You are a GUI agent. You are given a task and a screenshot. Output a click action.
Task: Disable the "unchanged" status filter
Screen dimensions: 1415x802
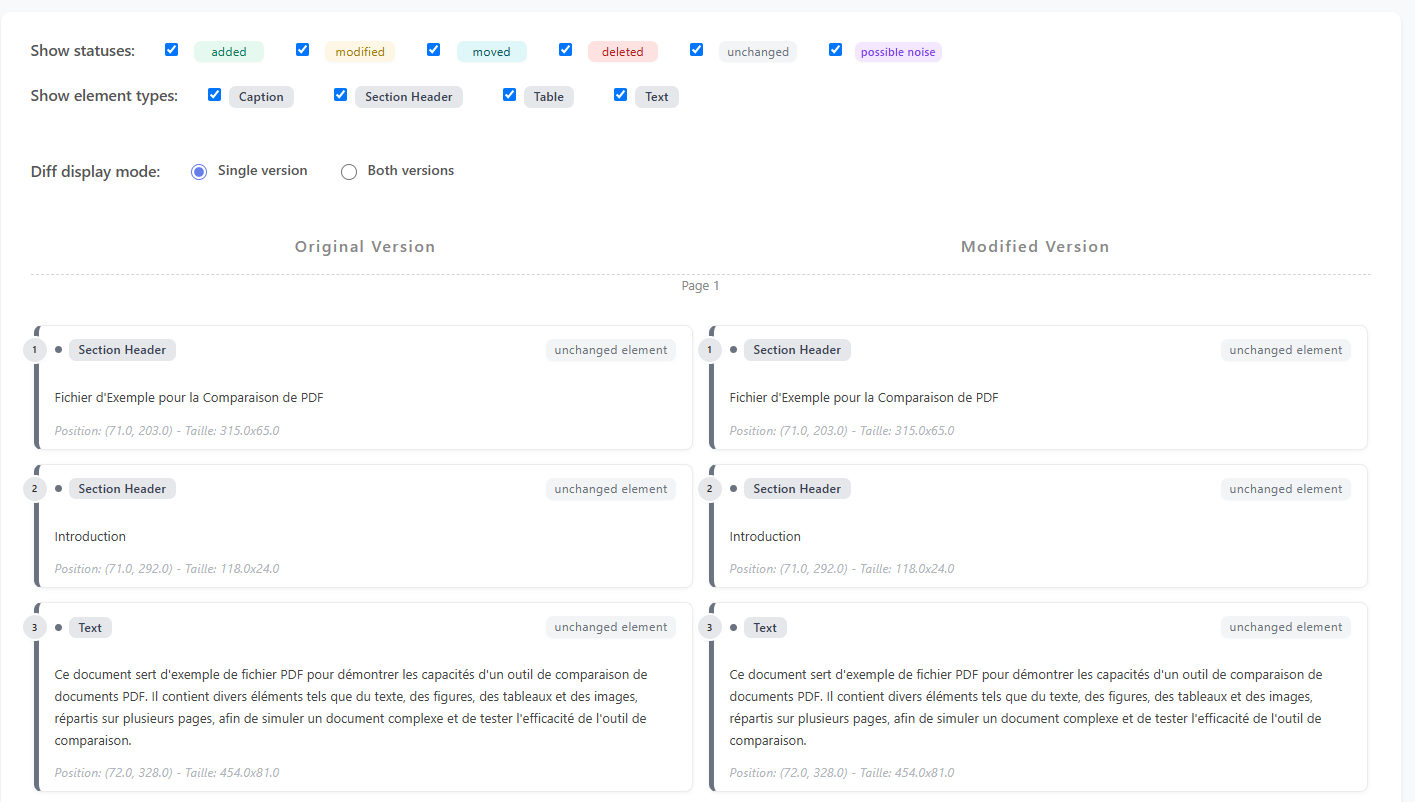point(696,48)
